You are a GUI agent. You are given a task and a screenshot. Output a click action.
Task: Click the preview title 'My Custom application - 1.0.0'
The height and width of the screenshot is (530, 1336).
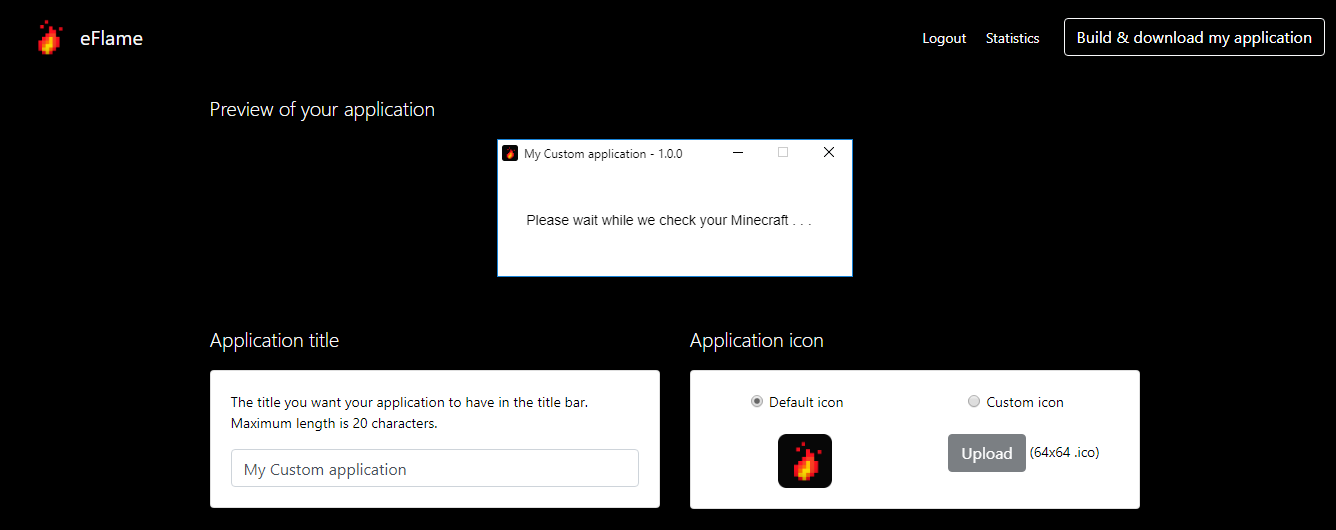(x=603, y=154)
